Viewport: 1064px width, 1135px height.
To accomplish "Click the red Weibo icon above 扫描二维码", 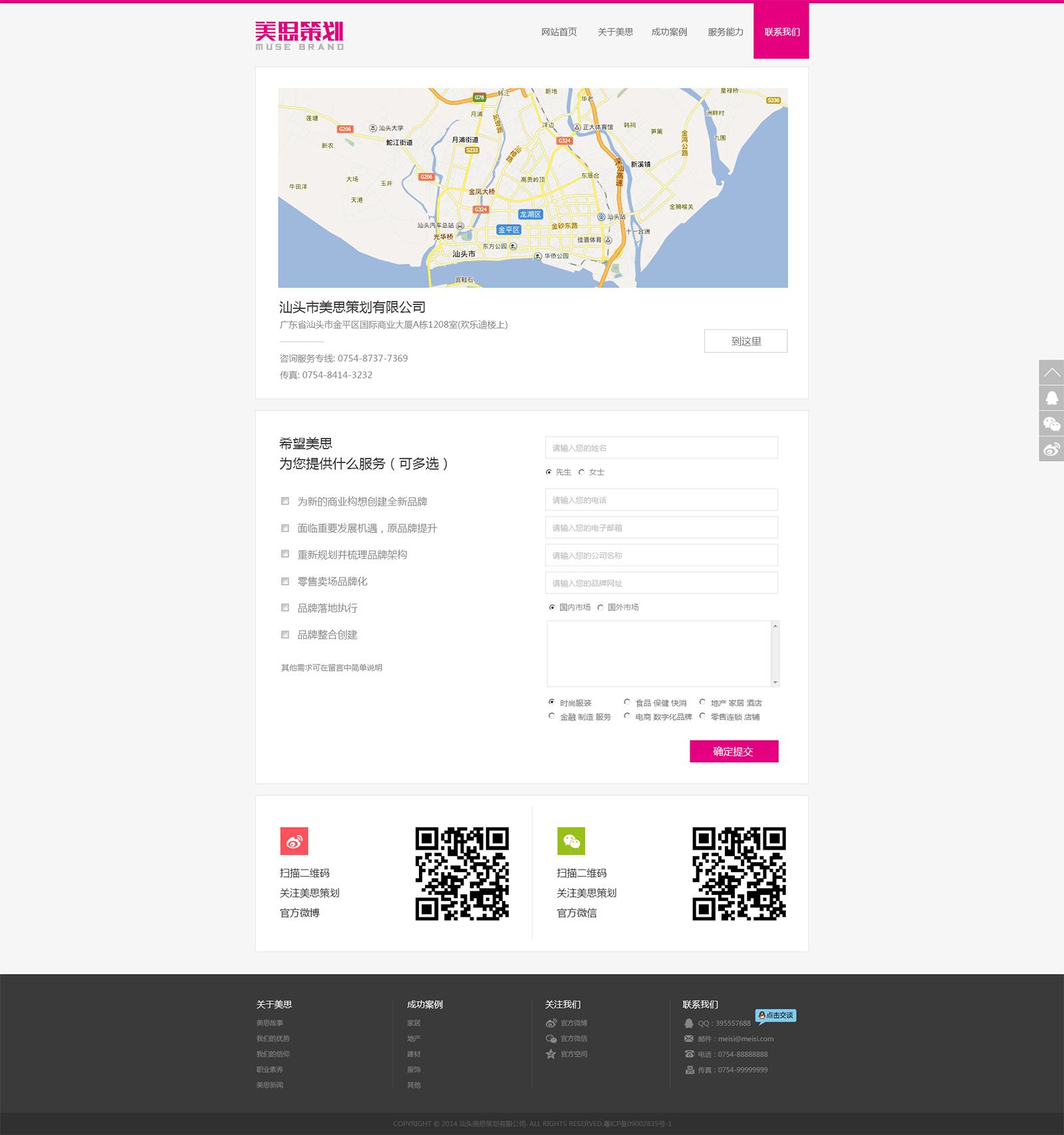I will click(294, 841).
